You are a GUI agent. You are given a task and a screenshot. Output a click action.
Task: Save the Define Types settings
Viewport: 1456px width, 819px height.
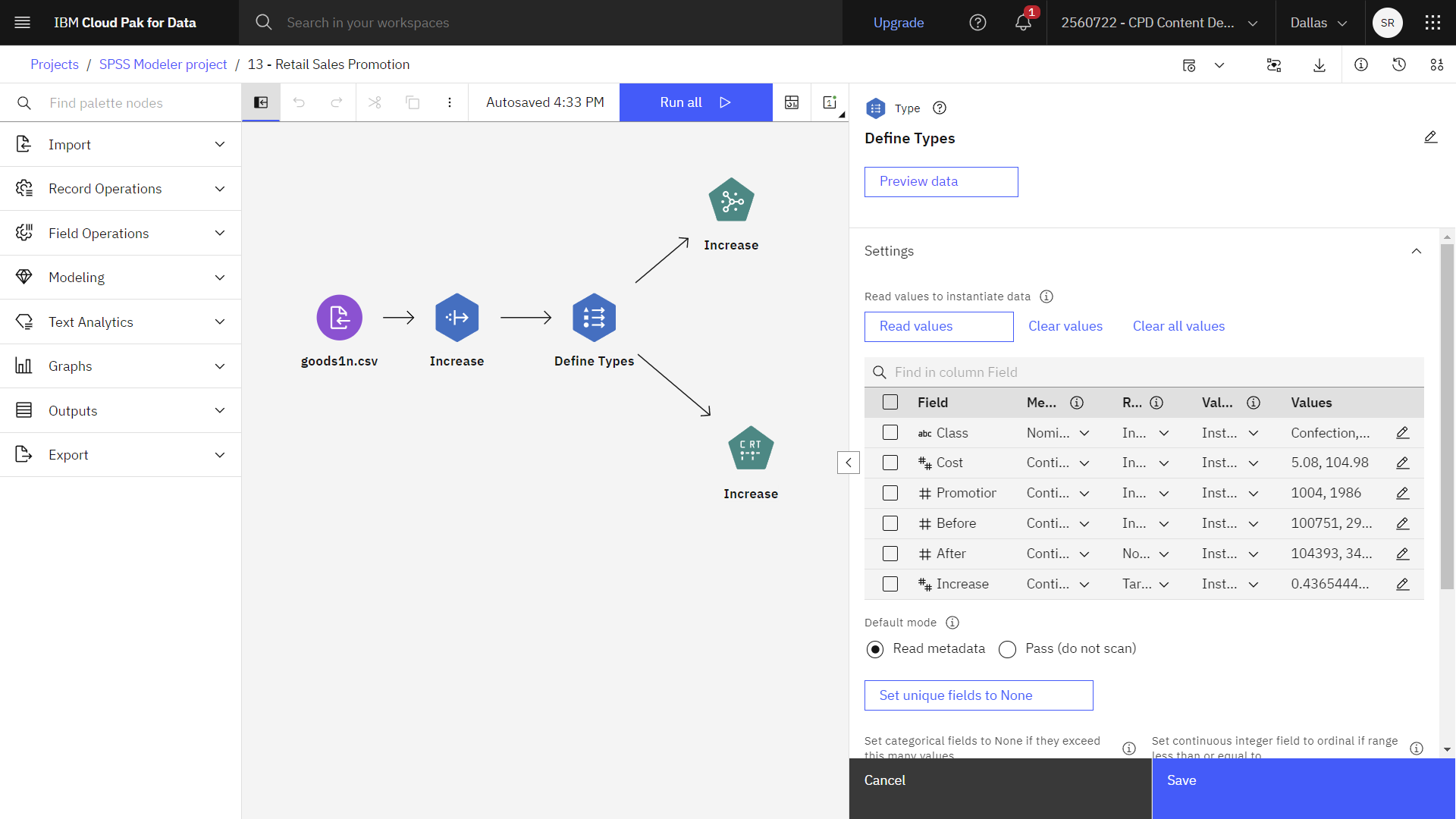1304,789
